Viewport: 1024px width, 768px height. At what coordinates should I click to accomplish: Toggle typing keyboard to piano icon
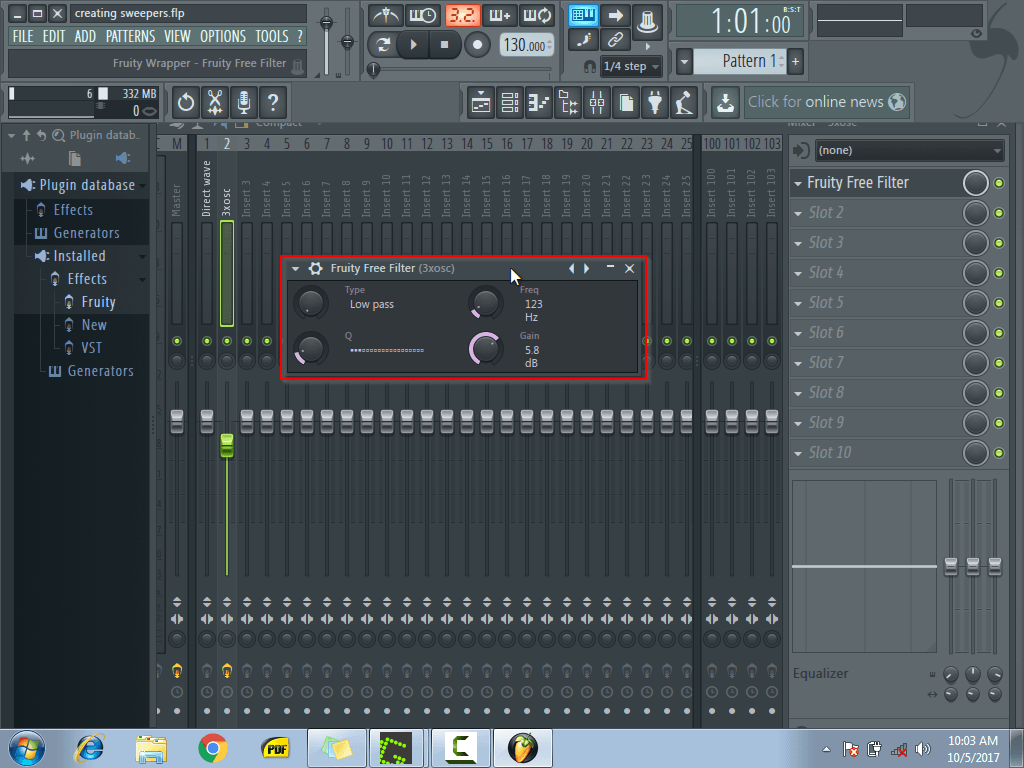(x=583, y=15)
